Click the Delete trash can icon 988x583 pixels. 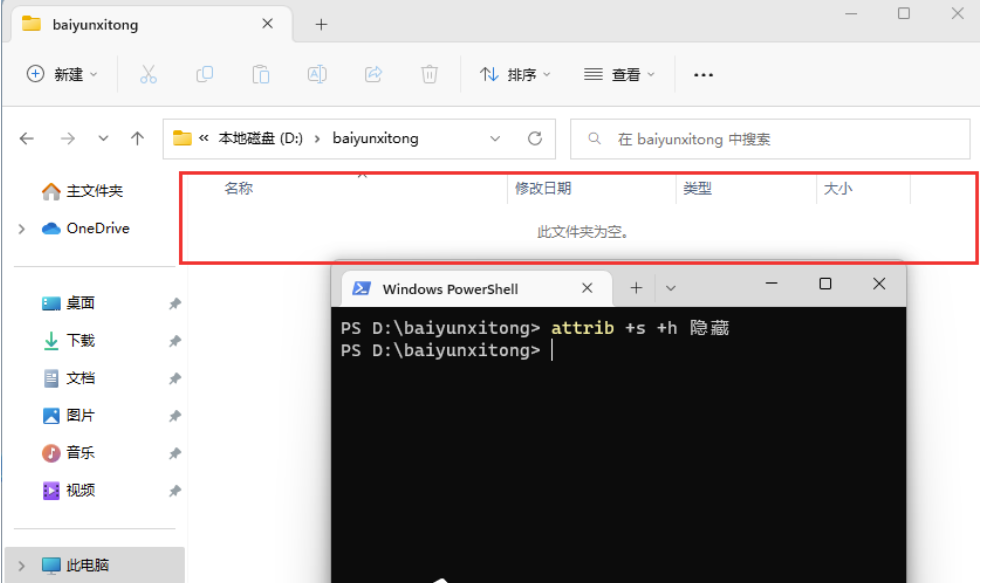click(429, 74)
